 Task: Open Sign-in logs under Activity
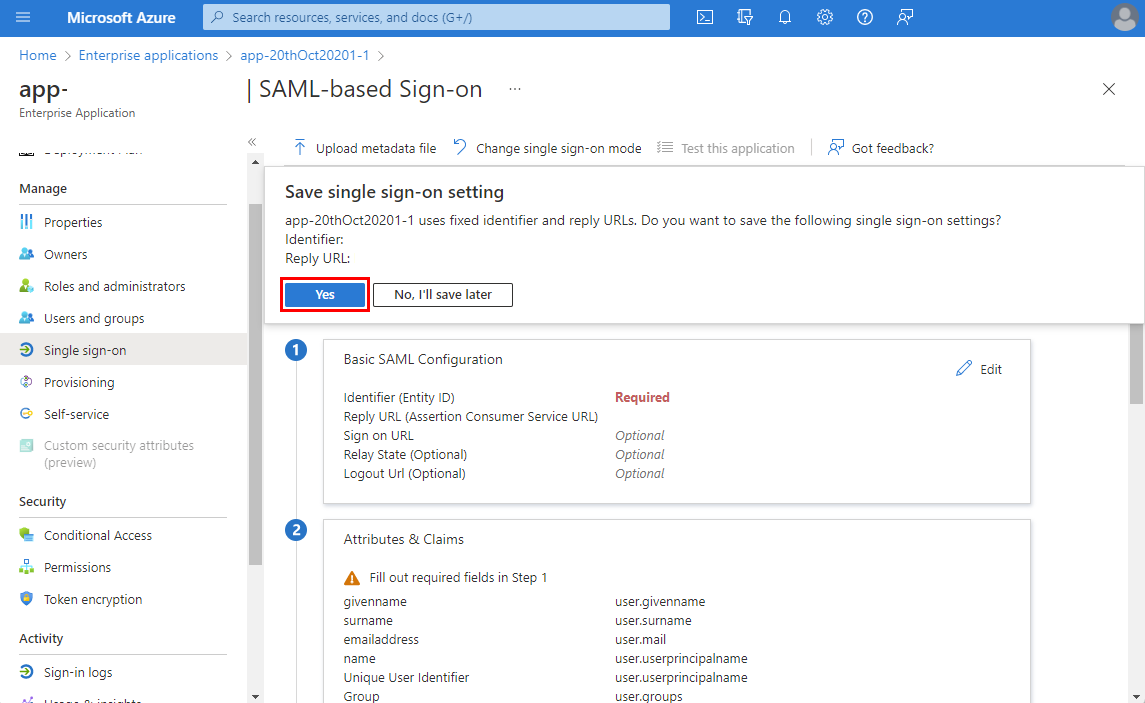(78, 672)
